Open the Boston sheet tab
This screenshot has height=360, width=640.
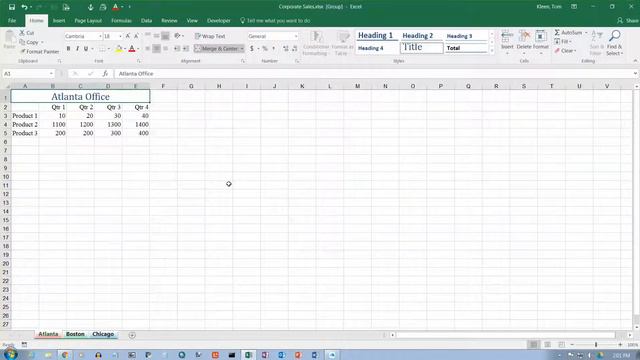[75, 334]
